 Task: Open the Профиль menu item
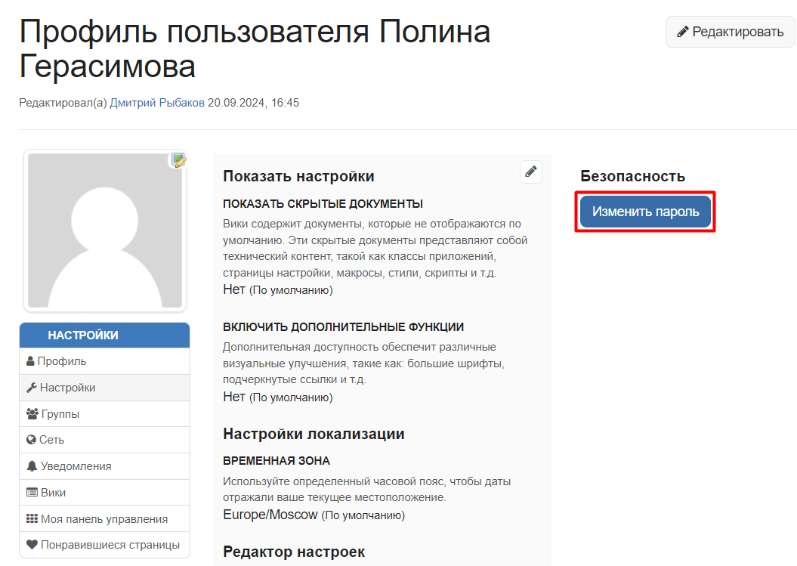pyautogui.click(x=105, y=361)
